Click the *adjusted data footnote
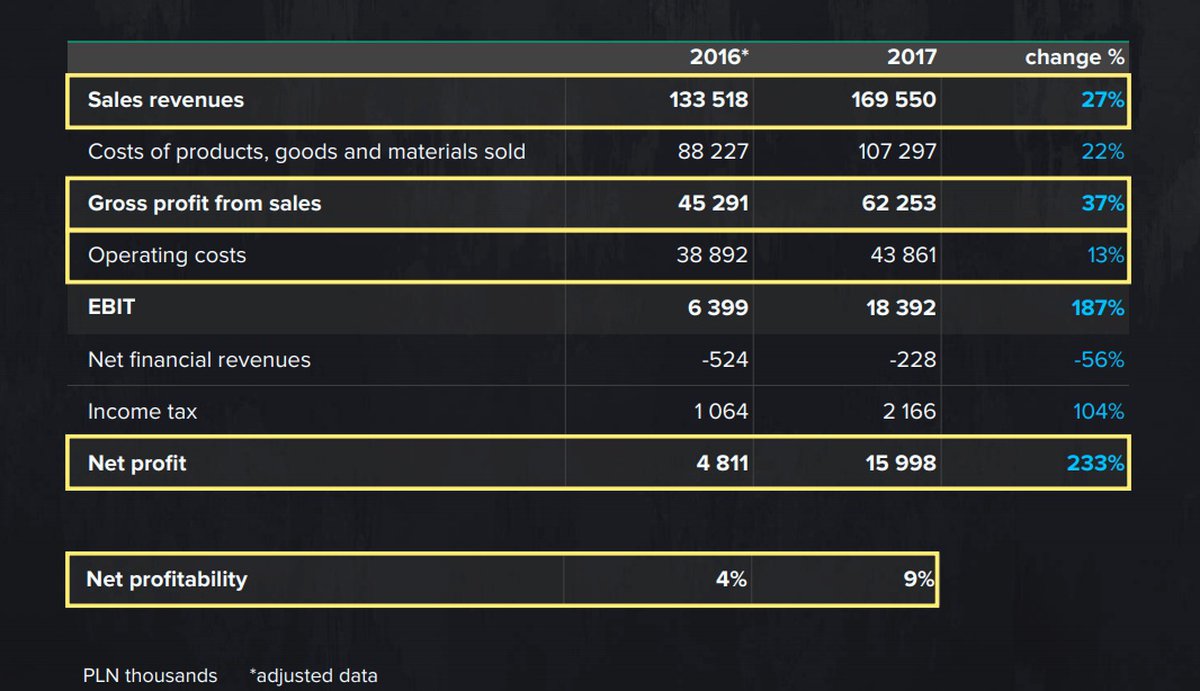This screenshot has width=1200, height=691. 314,676
